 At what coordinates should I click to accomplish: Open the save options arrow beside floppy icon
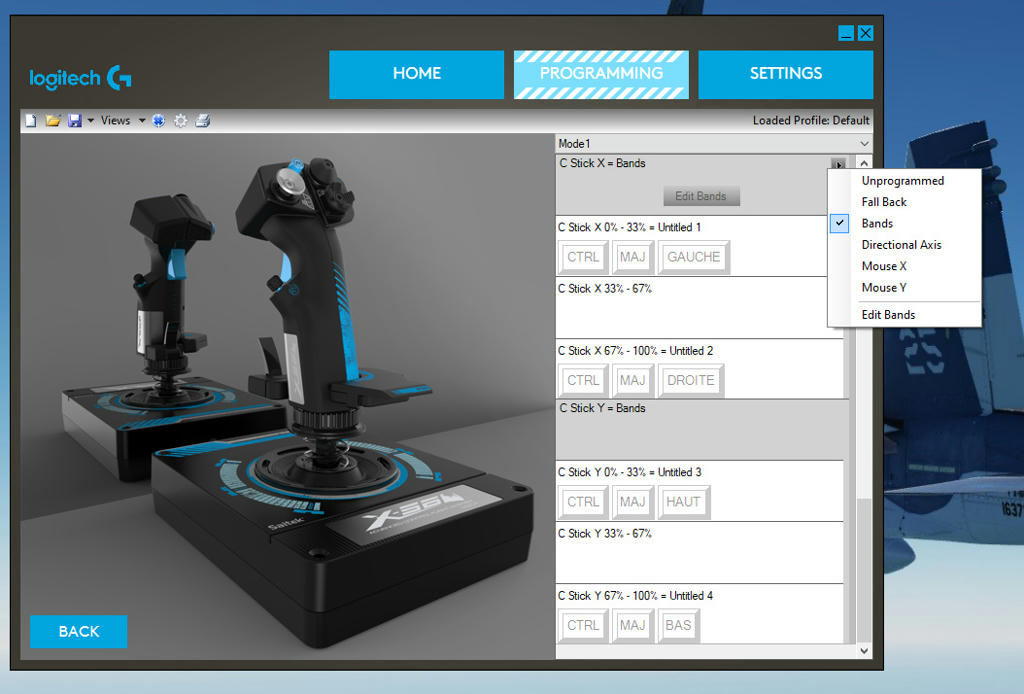pos(91,121)
